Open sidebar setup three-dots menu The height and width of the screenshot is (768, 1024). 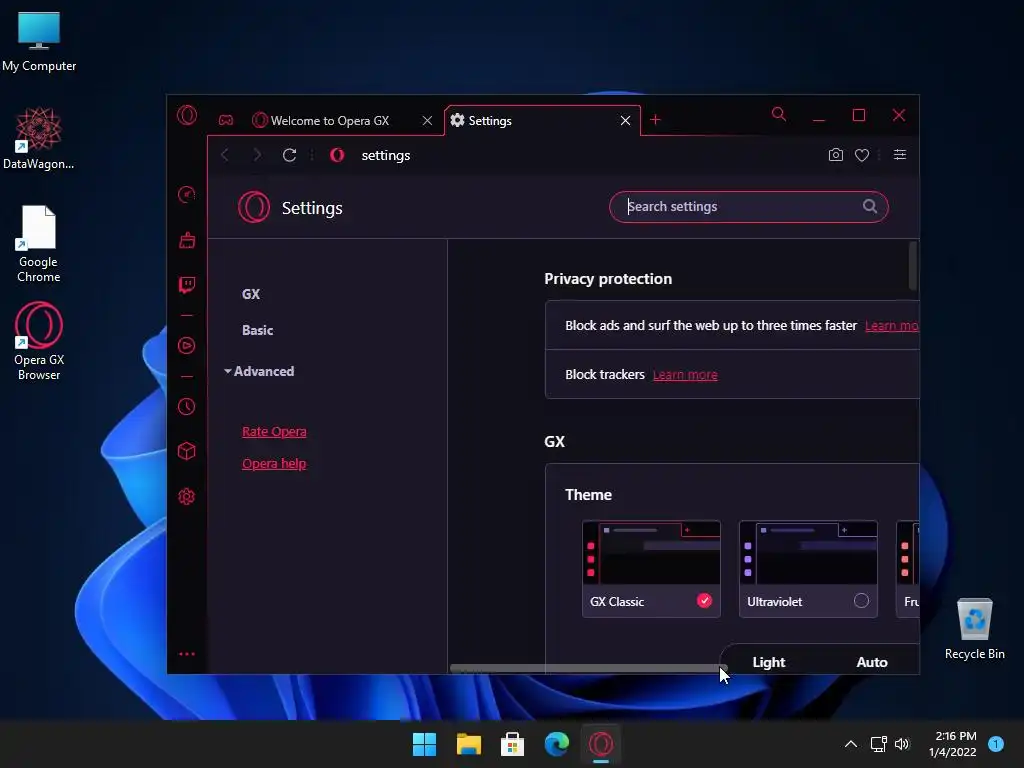click(x=187, y=654)
